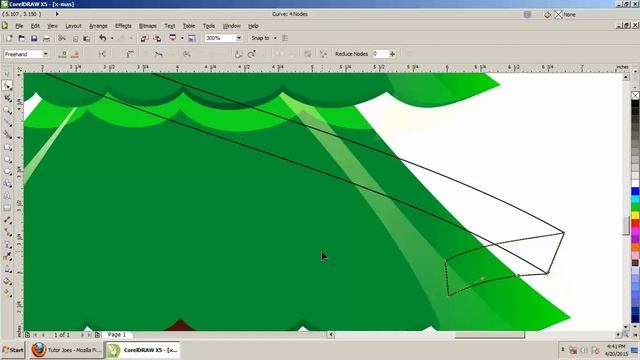This screenshot has width=640, height=360.
Task: Delete selected node with Delete Nodes icon
Action: click(x=75, y=54)
